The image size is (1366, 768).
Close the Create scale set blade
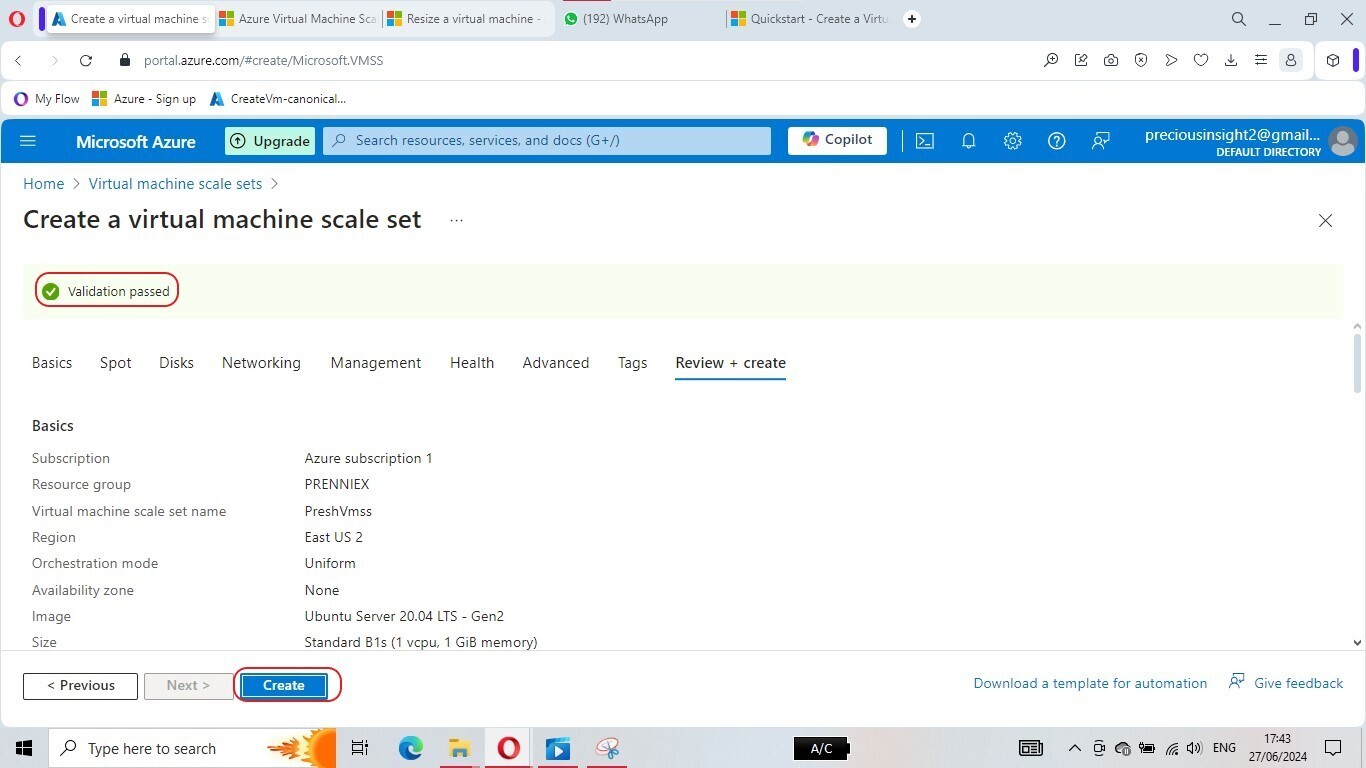tap(1325, 220)
